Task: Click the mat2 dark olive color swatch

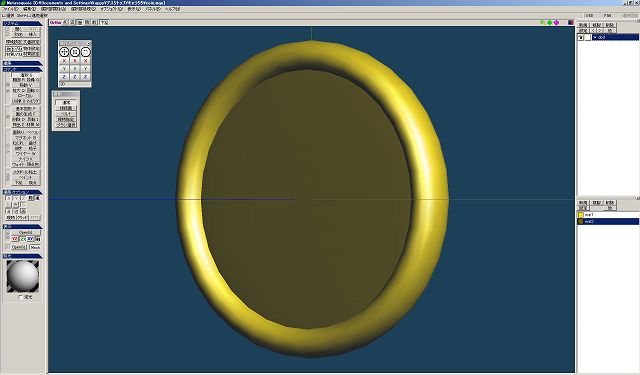Action: [580, 221]
